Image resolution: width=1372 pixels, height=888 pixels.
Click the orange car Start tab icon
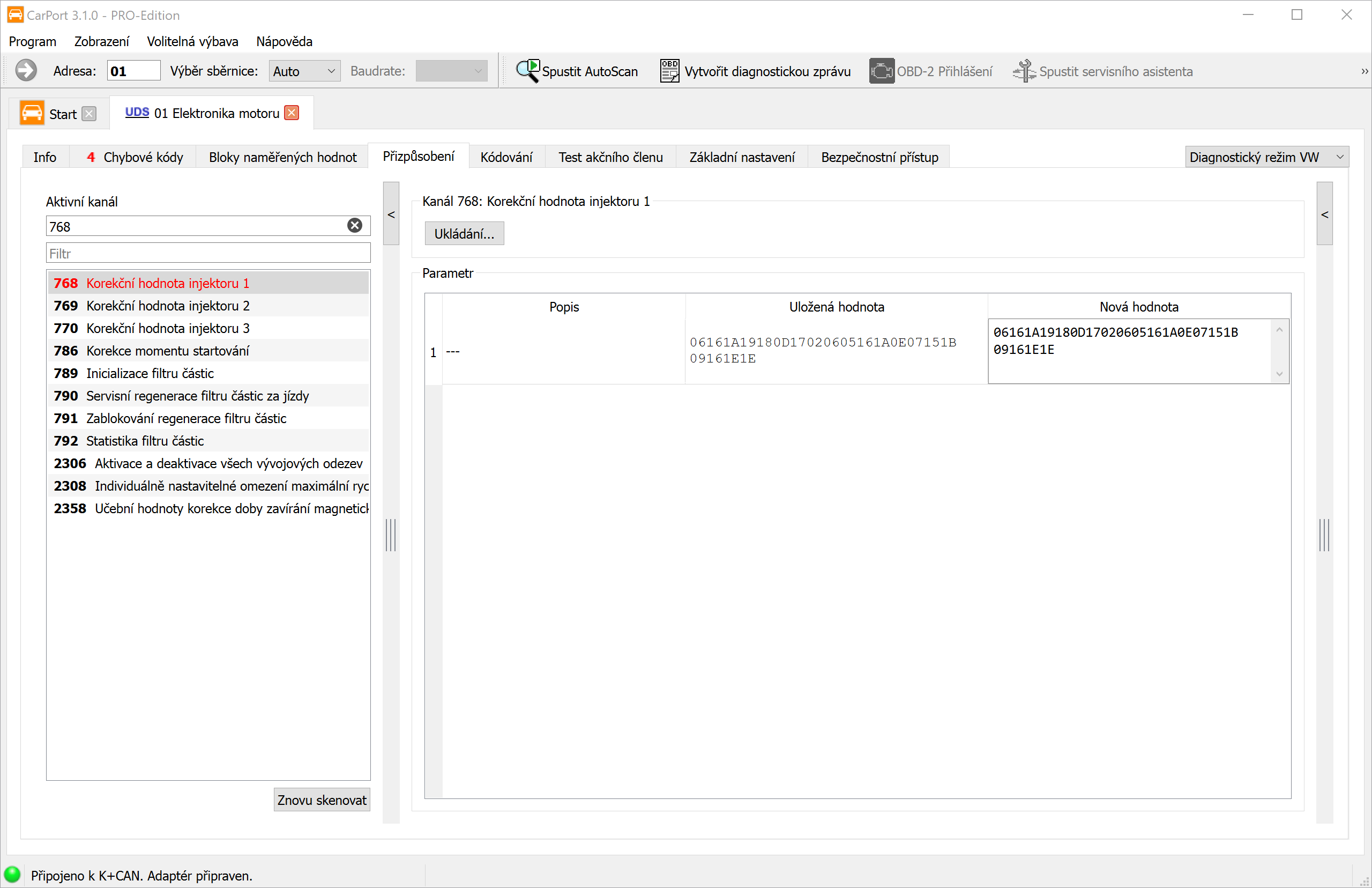[x=32, y=113]
